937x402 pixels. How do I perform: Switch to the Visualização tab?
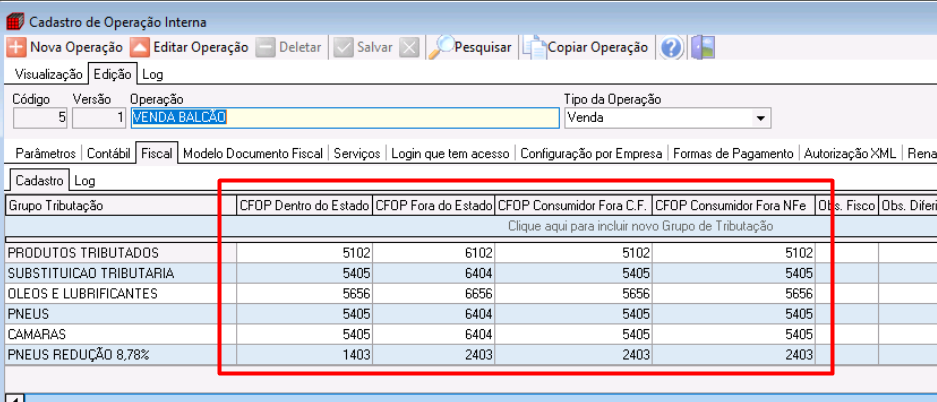tap(49, 75)
